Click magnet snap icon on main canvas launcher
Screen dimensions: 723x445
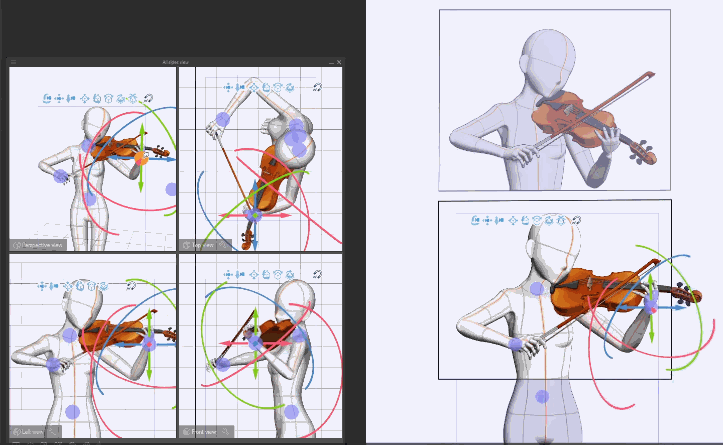[576, 220]
